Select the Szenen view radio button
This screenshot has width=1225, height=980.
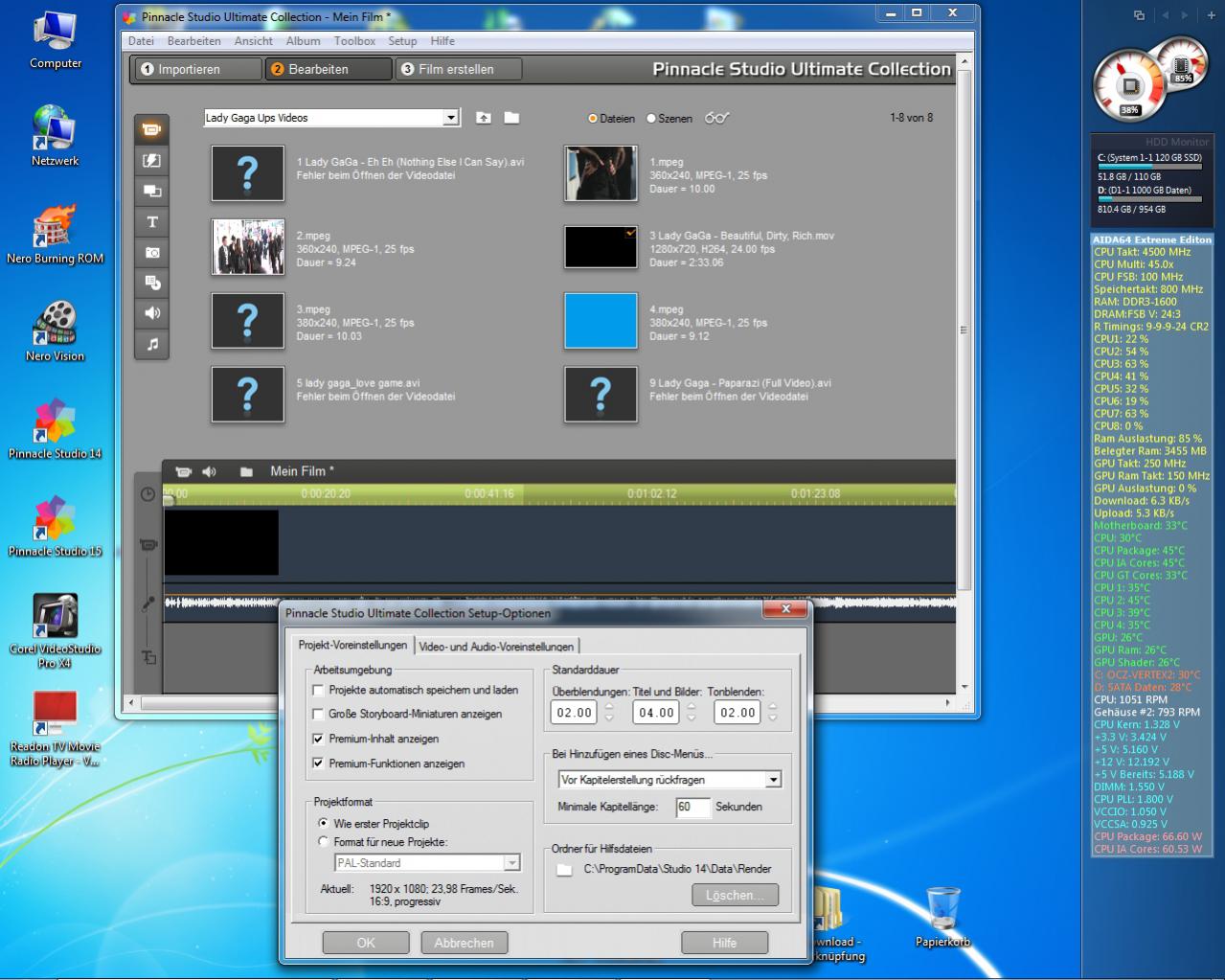(x=651, y=119)
